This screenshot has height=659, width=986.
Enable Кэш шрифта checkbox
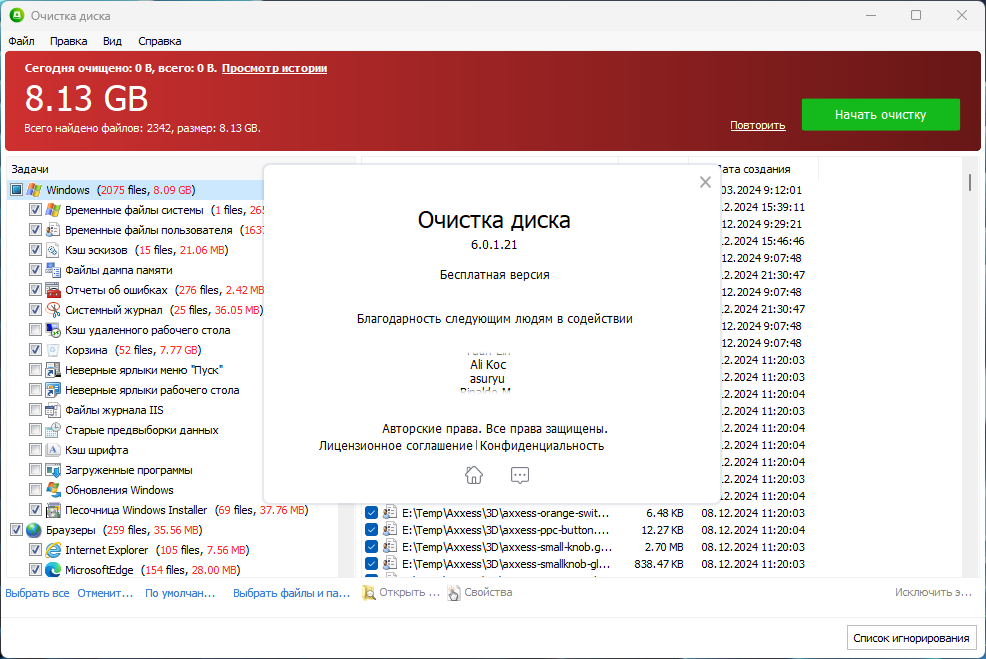coord(35,450)
